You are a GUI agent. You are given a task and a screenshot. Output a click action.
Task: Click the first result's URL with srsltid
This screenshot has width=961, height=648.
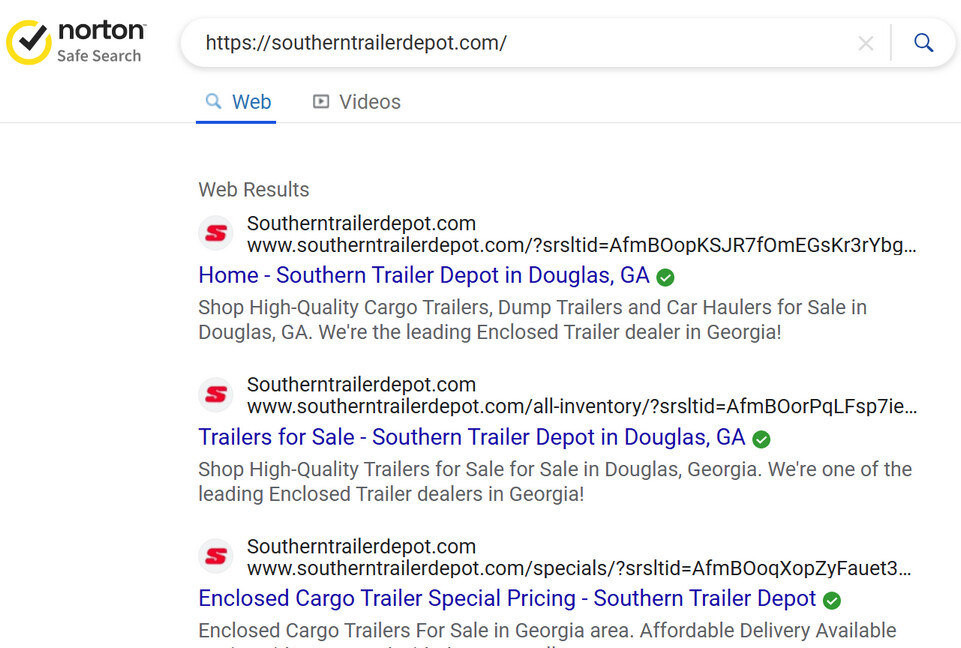581,245
